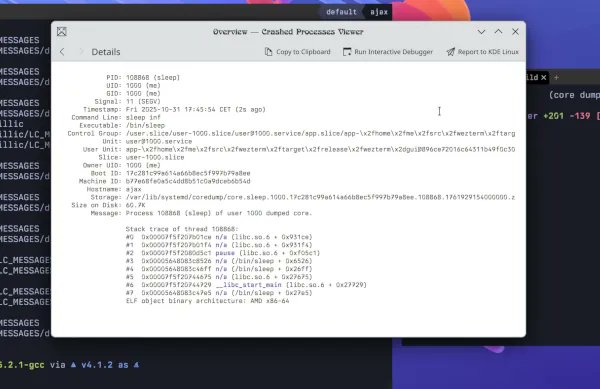This screenshot has width=600, height=389.
Task: Click the Signal value '11 (SEGV)'
Action: pyautogui.click(x=143, y=101)
